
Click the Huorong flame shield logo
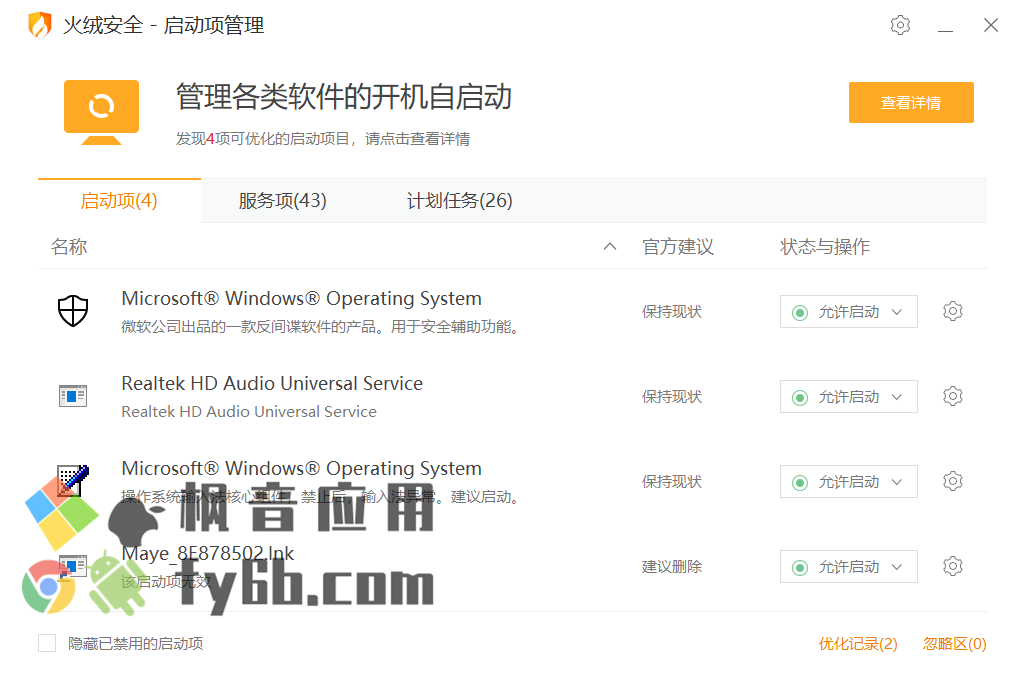(40, 25)
